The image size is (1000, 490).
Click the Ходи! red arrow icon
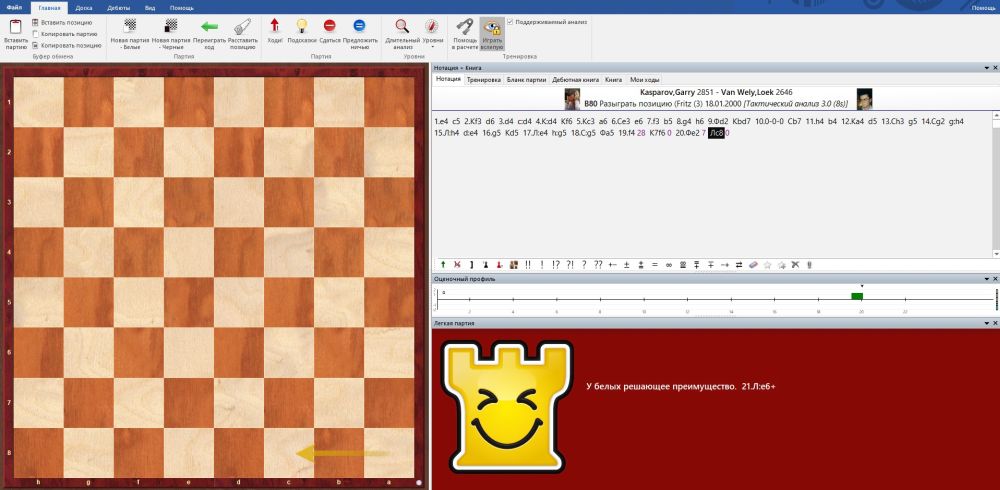point(275,30)
